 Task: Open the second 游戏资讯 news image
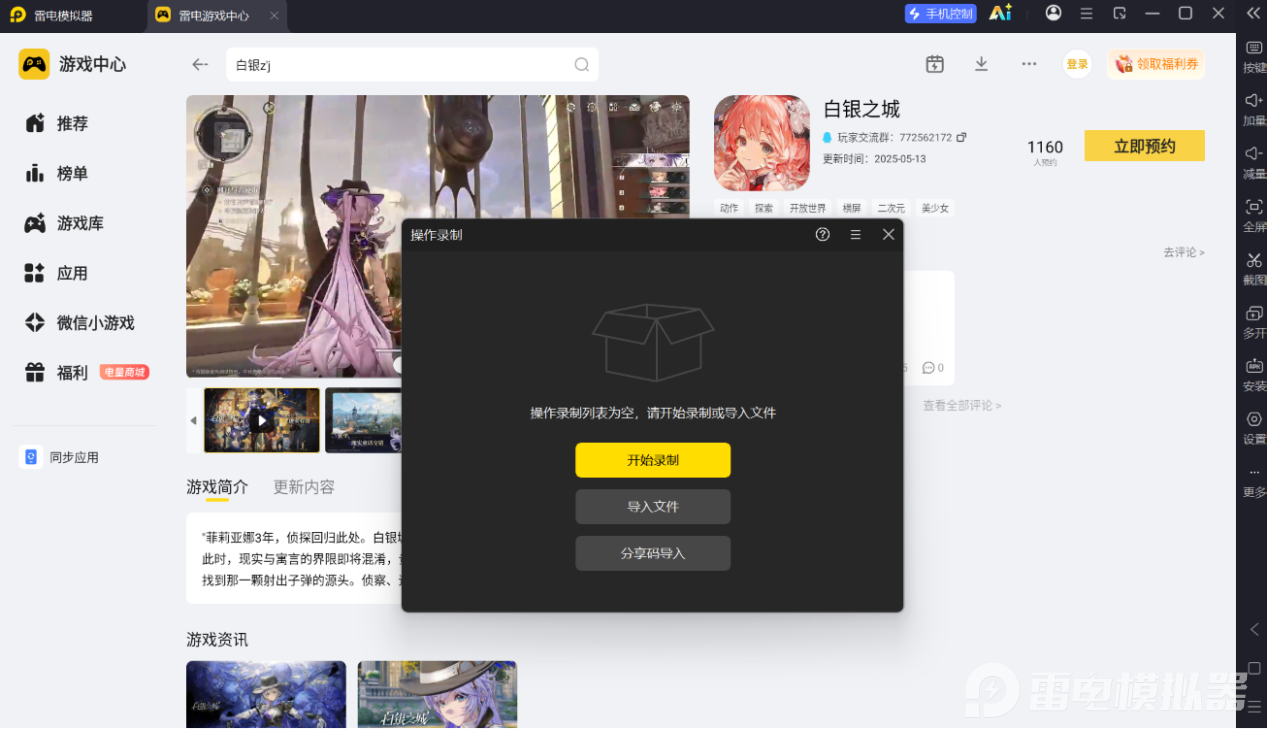(x=437, y=694)
